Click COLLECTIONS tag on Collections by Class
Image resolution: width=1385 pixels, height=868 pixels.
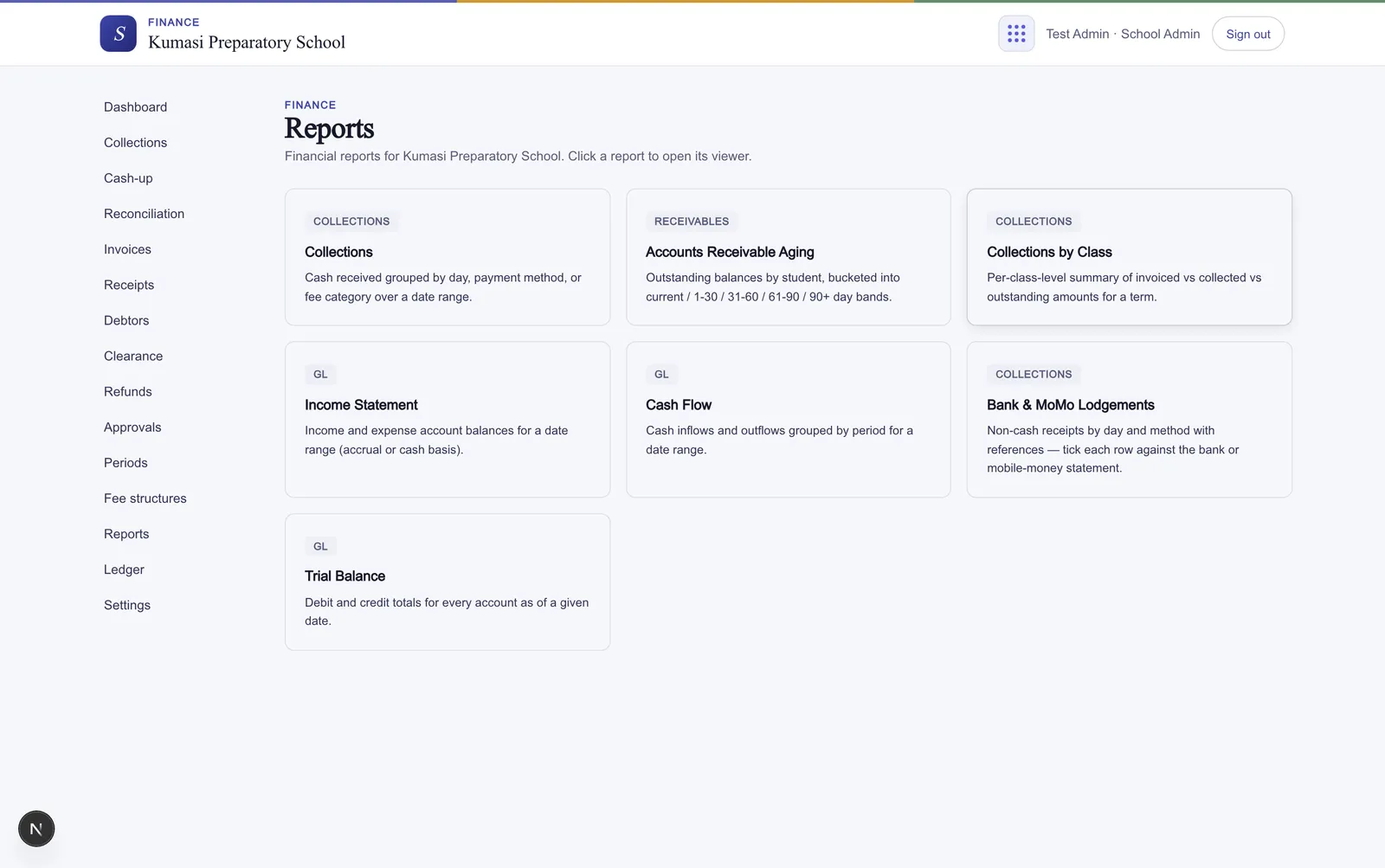tap(1034, 222)
